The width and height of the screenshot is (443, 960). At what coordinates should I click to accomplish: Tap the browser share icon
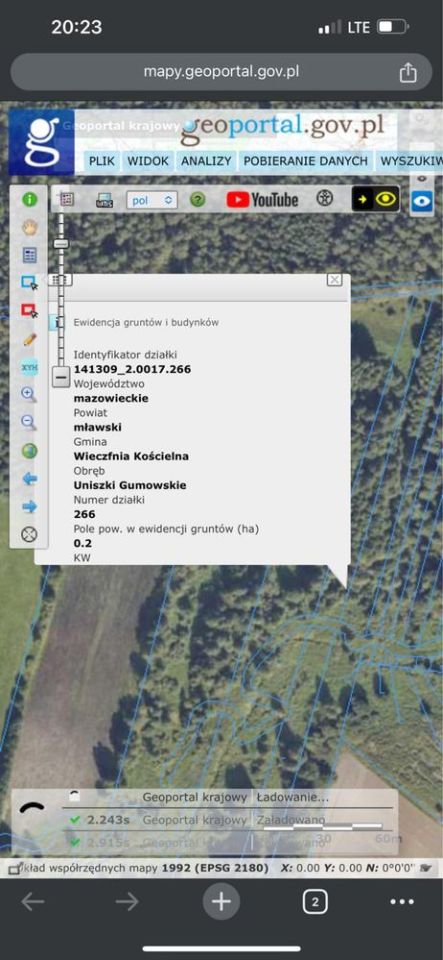(x=408, y=72)
